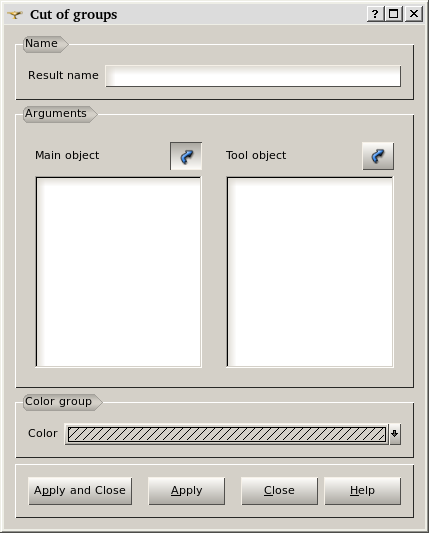This screenshot has height=533, width=429.
Task: Click the Main object label
Action: (x=67, y=155)
